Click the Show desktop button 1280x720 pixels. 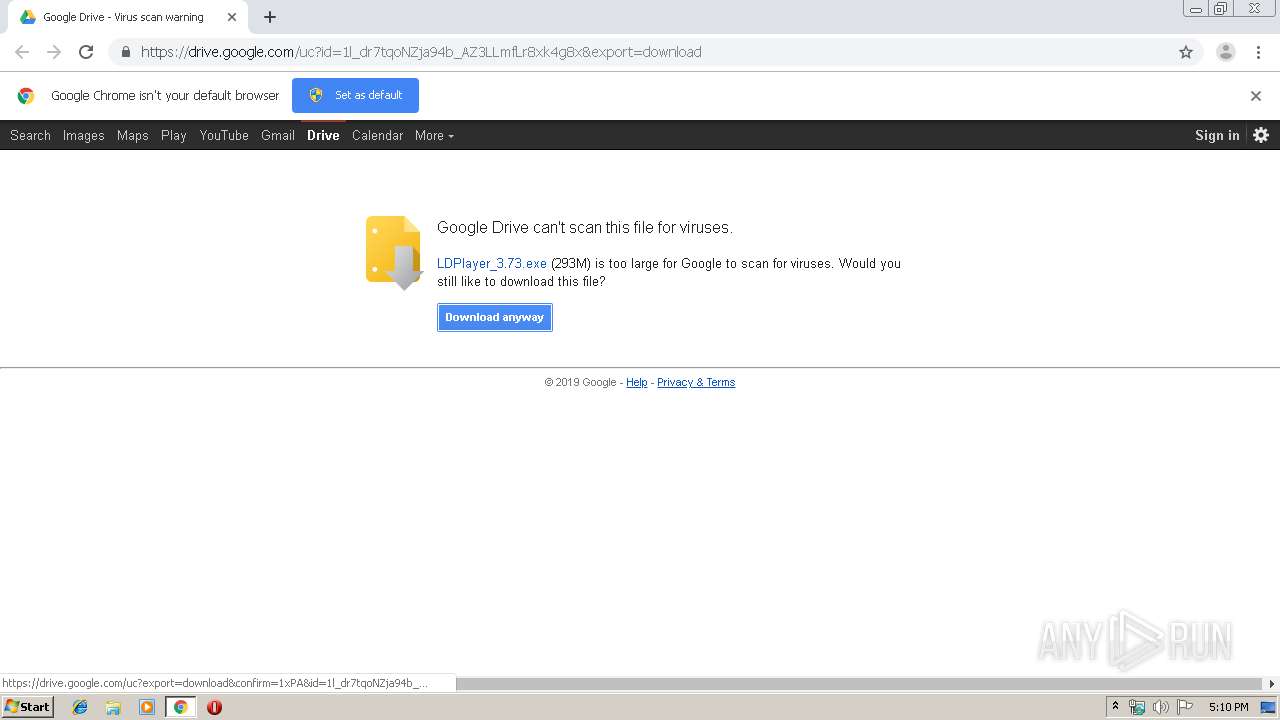1268,707
